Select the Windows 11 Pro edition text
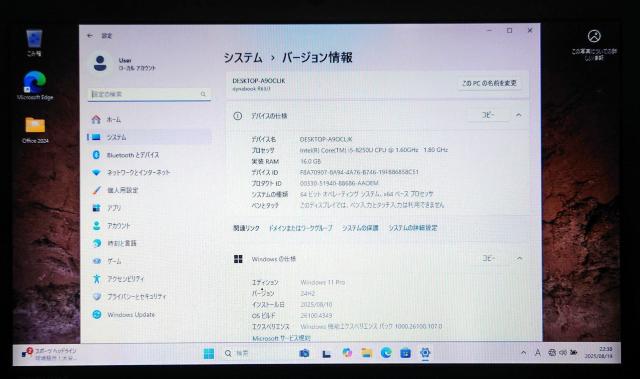Image resolution: width=640 pixels, height=379 pixels. (322, 282)
